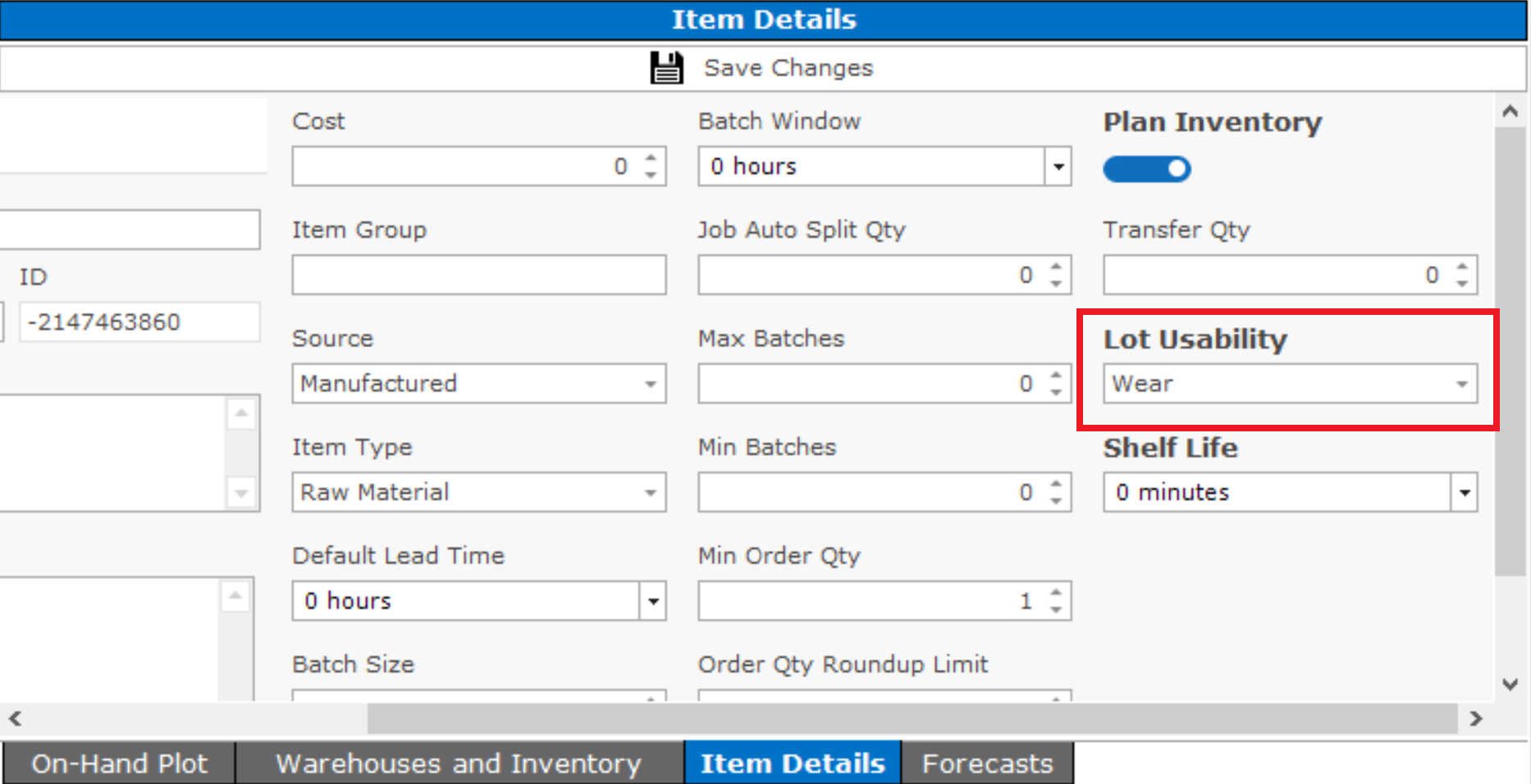Image resolution: width=1531 pixels, height=784 pixels.
Task: Open the Default Lead Time dropdown arrow
Action: 653,601
